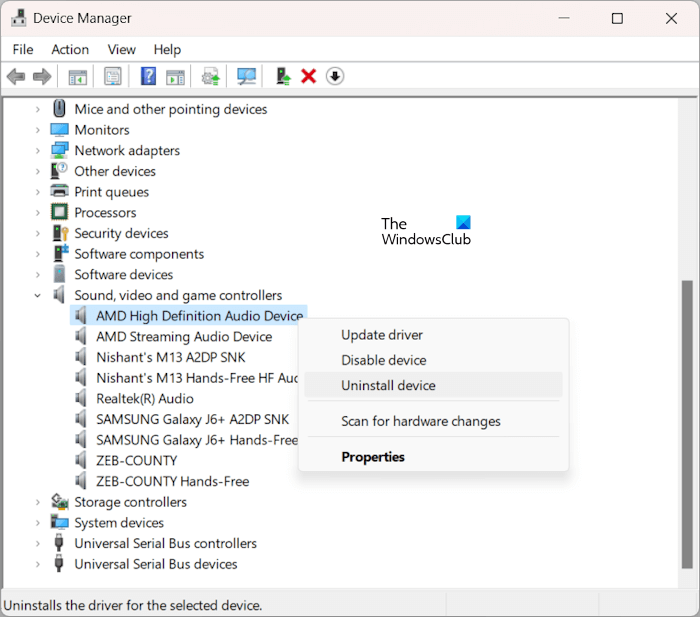700x617 pixels.
Task: Select Nishant's M13 Hands-Free HF Audio
Action: [197, 378]
